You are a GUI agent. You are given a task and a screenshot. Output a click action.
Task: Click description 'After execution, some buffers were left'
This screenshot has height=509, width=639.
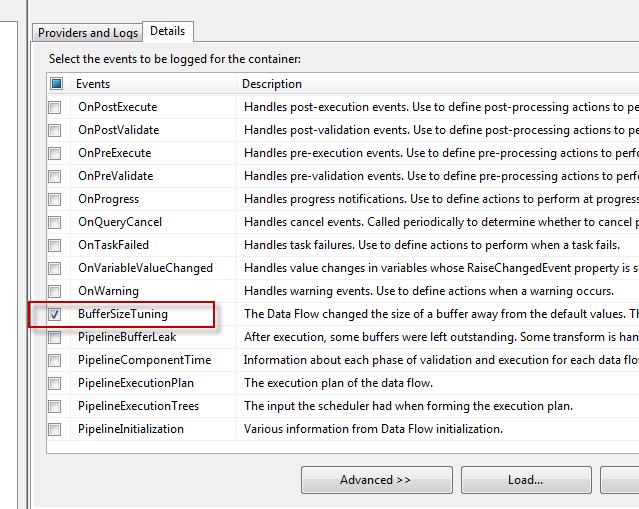441,337
